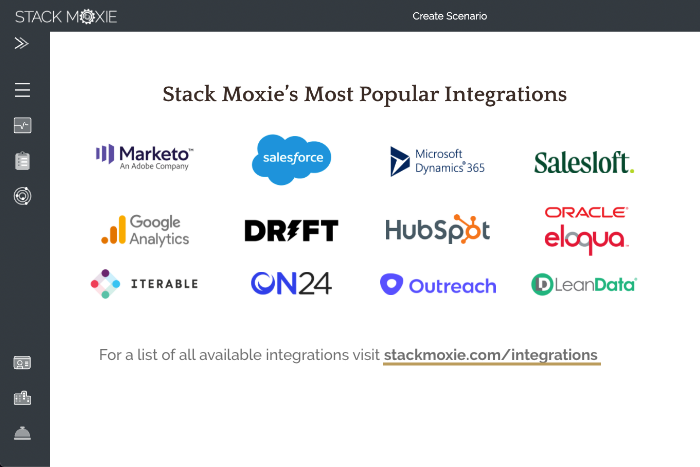Click the service bell icon
Screen dimensions: 700x467
pos(22,433)
